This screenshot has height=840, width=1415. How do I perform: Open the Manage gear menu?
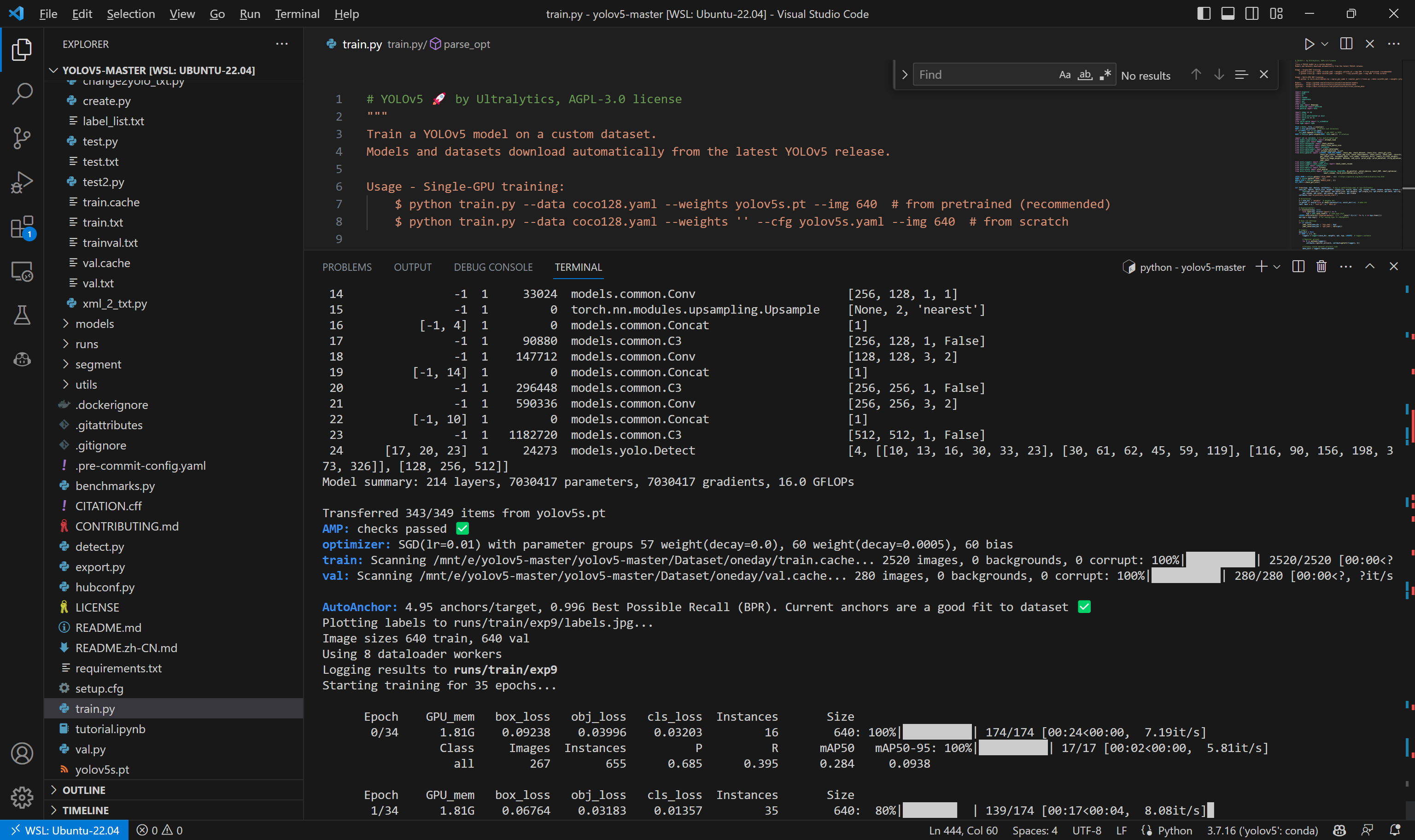tap(22, 797)
